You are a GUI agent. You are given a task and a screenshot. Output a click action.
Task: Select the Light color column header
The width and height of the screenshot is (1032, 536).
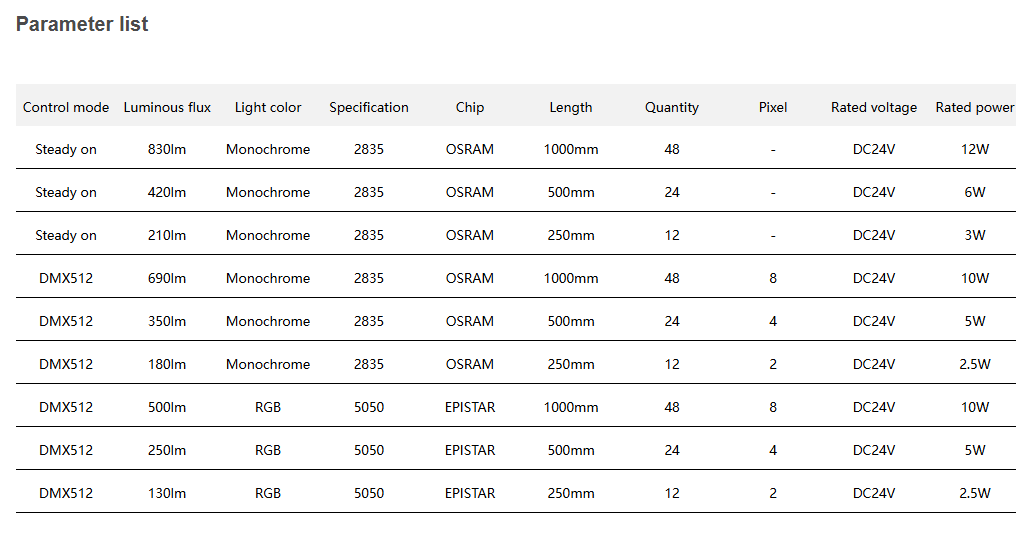268,107
